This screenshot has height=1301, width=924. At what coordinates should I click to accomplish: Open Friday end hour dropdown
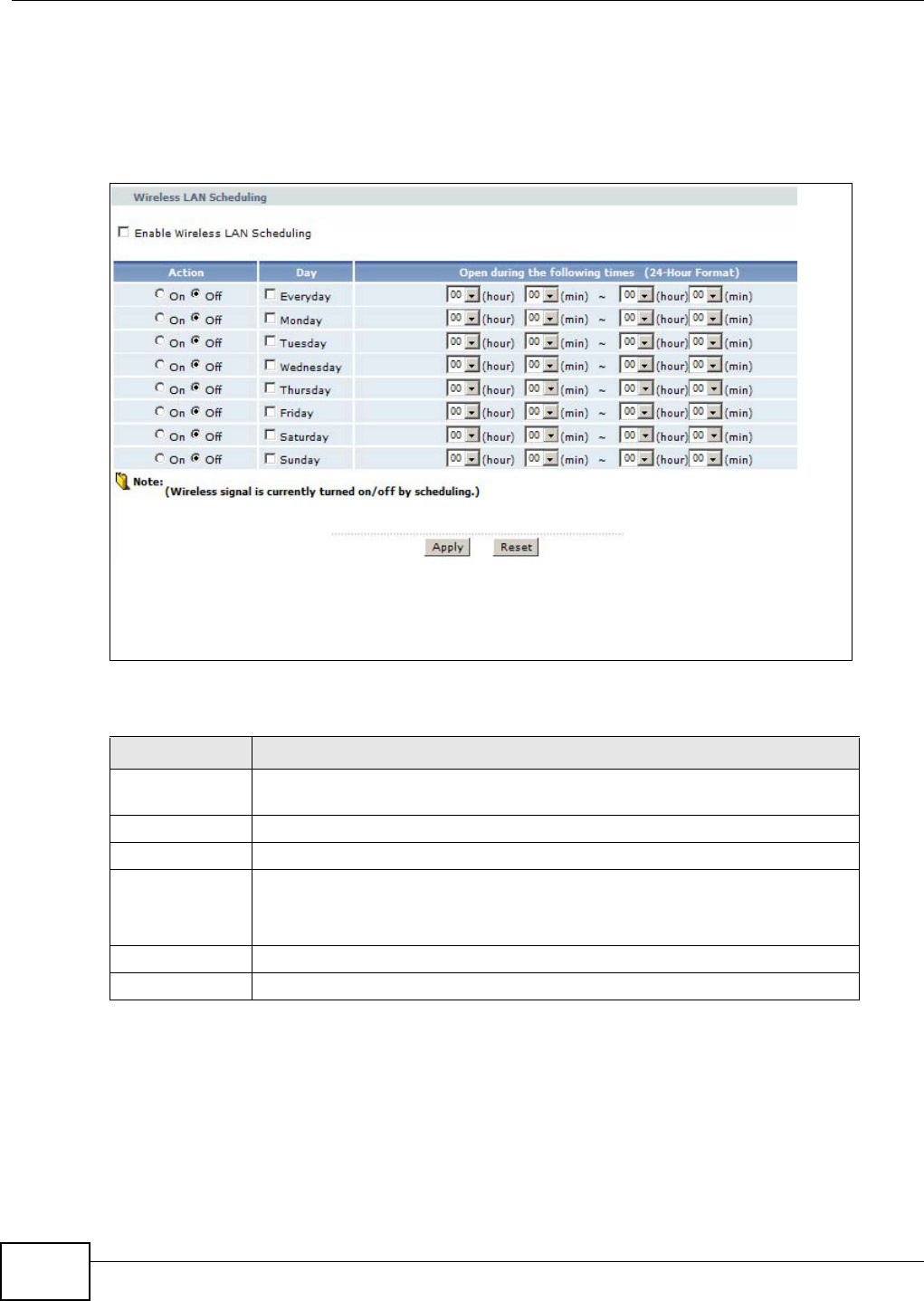click(636, 413)
